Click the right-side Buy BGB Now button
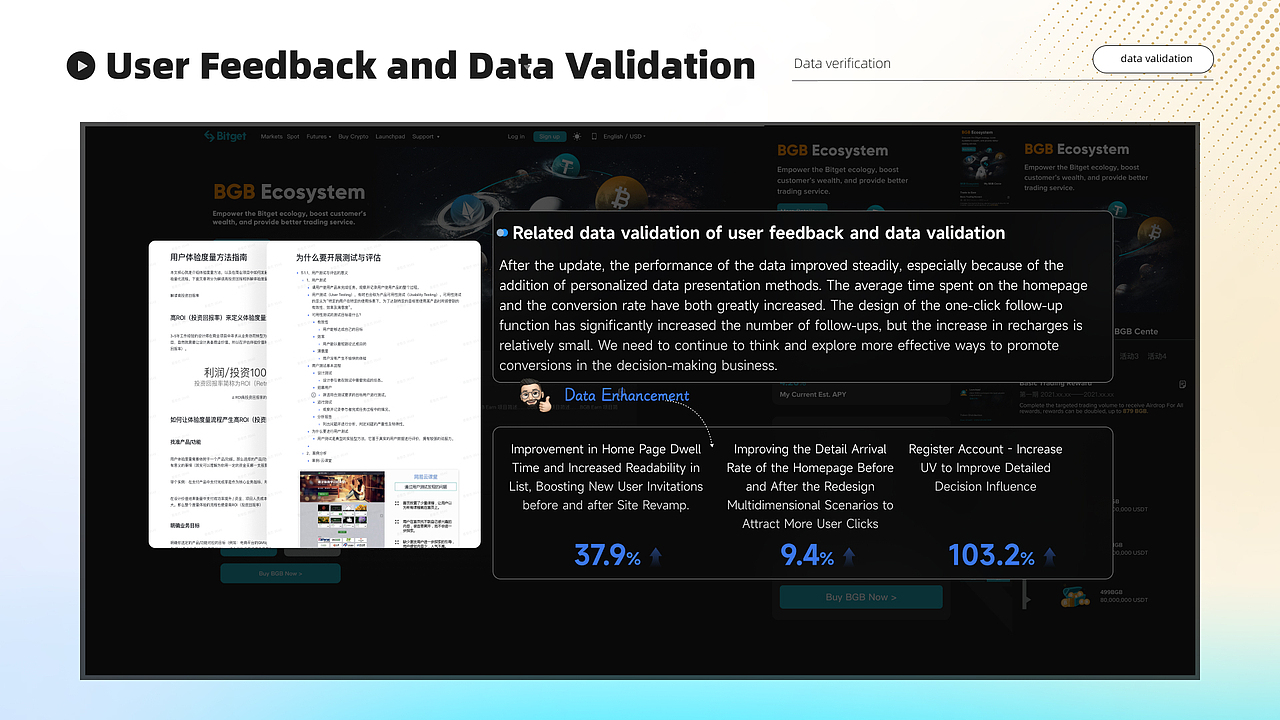Image resolution: width=1280 pixels, height=720 pixels. pyautogui.click(x=861, y=597)
